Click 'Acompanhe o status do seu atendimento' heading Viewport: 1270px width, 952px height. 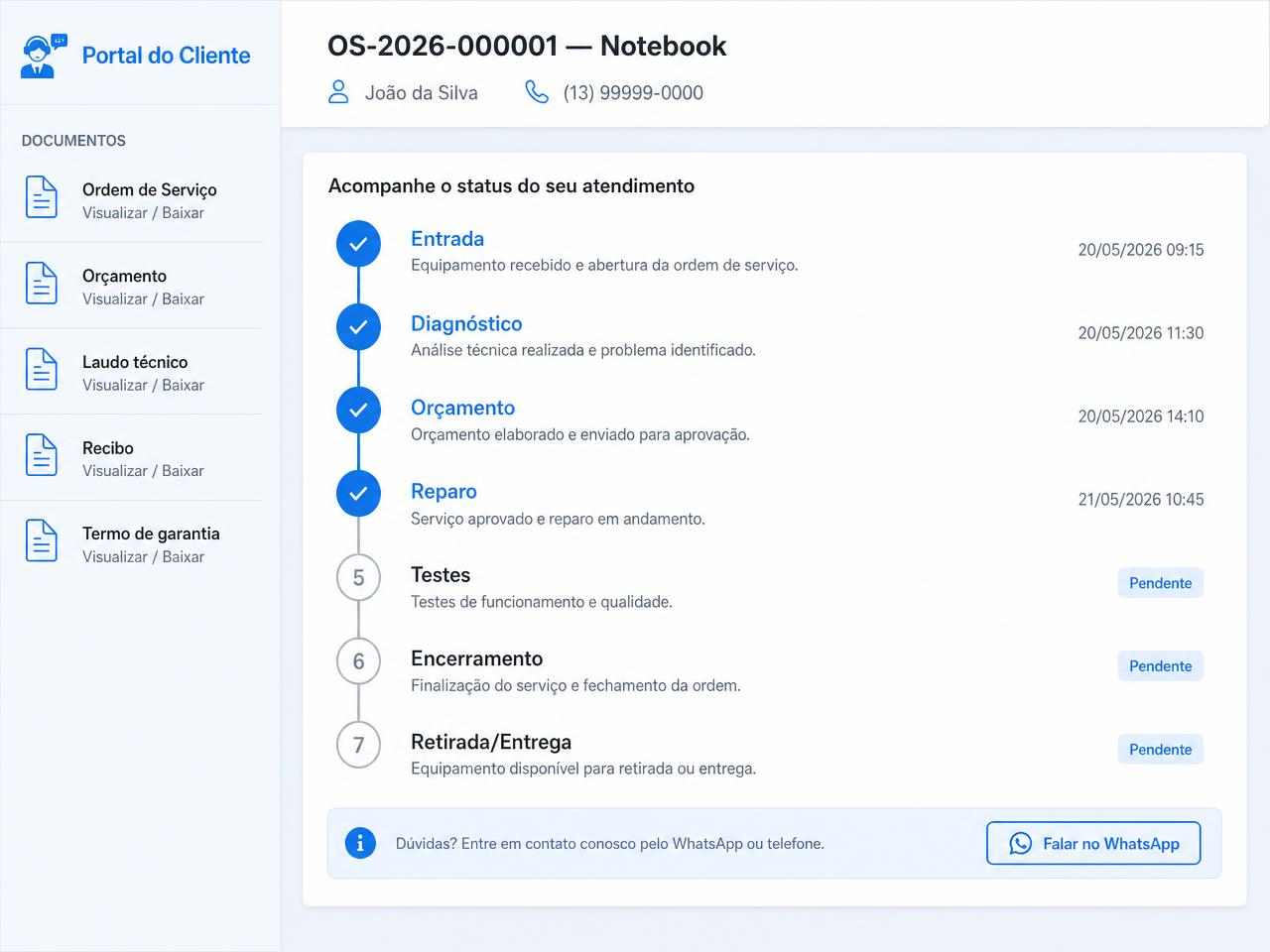pyautogui.click(x=511, y=186)
